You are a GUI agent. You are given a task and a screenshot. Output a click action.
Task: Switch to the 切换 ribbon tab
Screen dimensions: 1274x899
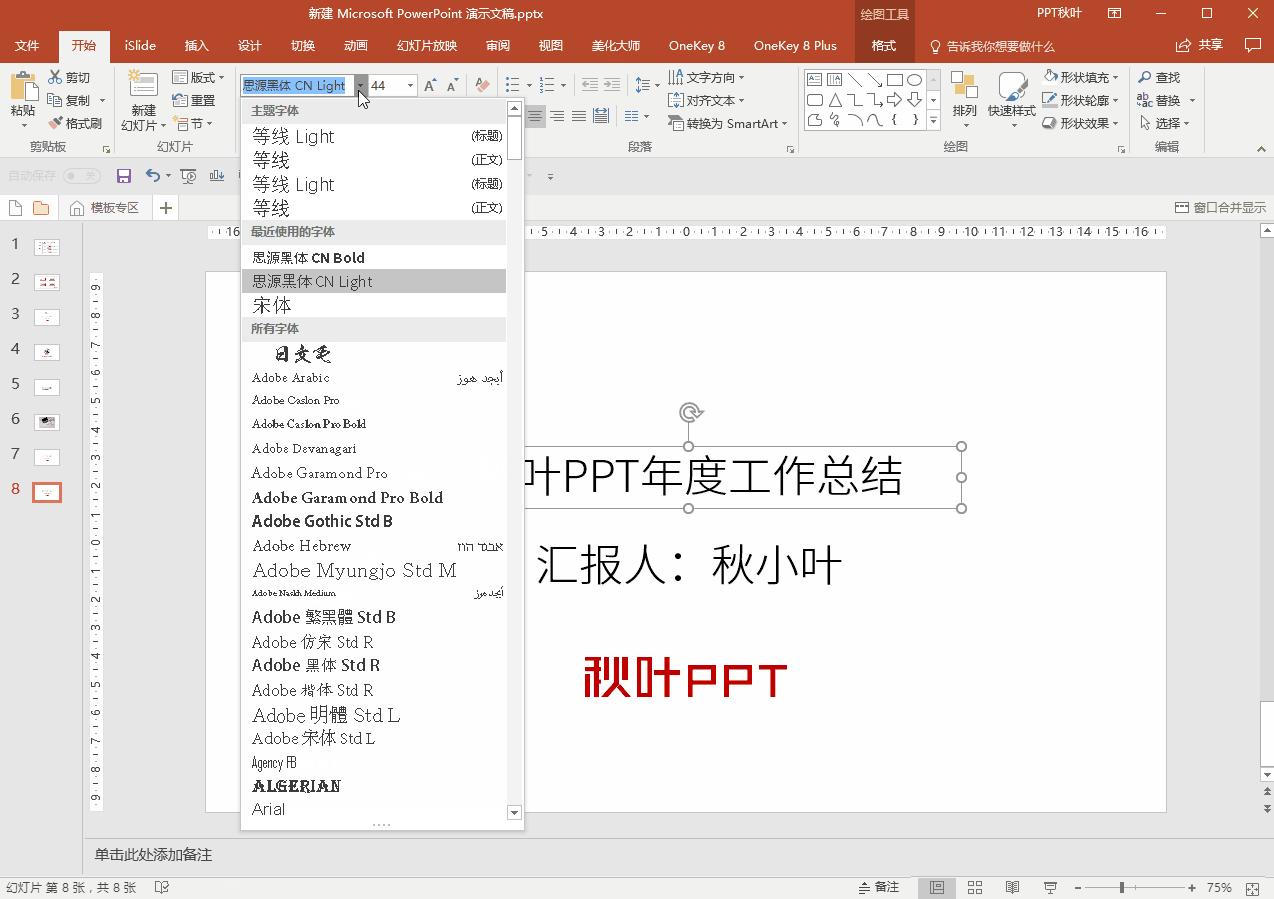(304, 45)
